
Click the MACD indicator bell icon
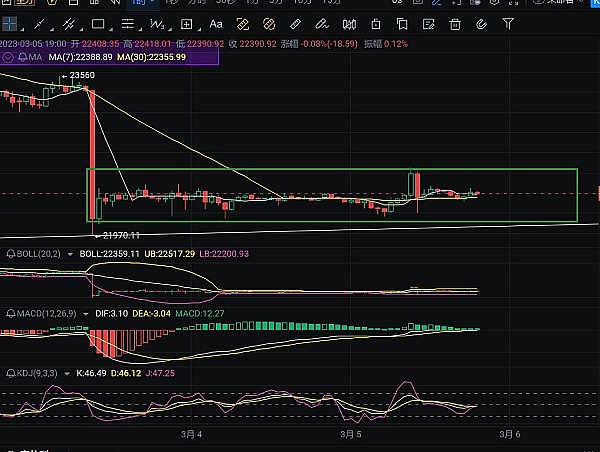click(x=11, y=314)
